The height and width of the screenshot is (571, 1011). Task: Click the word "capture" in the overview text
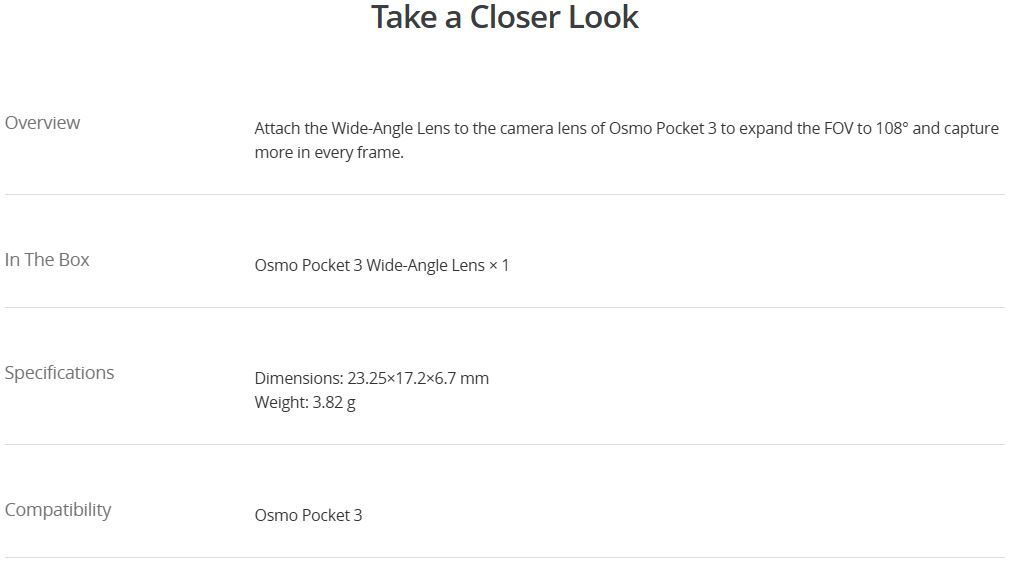(971, 129)
